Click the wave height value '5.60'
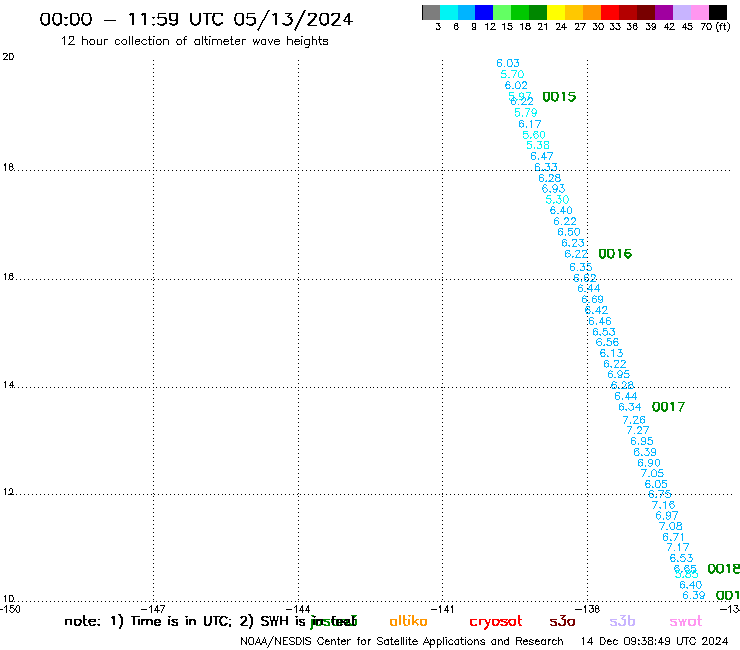The width and height of the screenshot is (740, 650). [x=534, y=135]
